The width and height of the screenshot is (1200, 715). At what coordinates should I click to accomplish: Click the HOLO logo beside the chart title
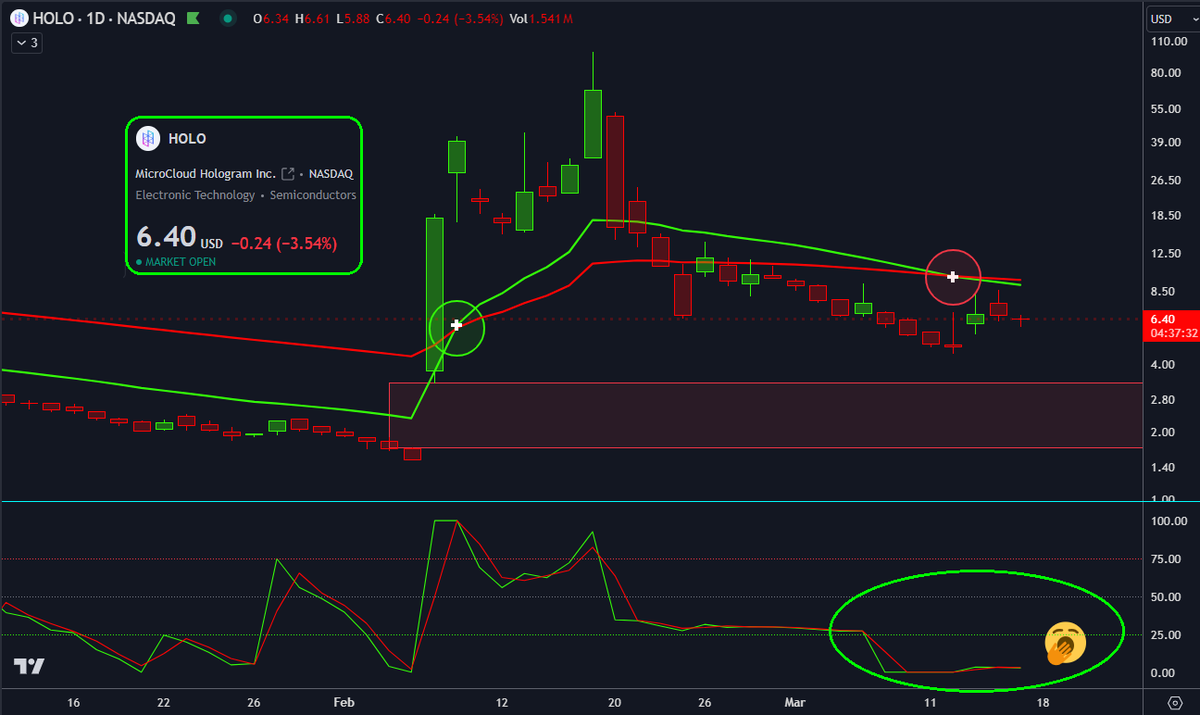pos(20,18)
